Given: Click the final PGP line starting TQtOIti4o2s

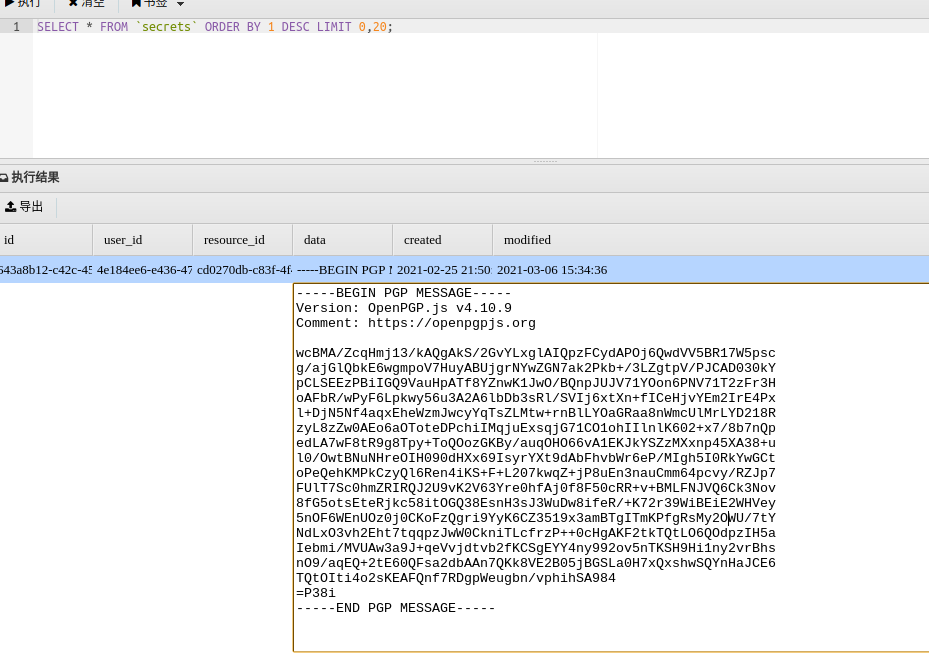Looking at the screenshot, I should pos(456,578).
